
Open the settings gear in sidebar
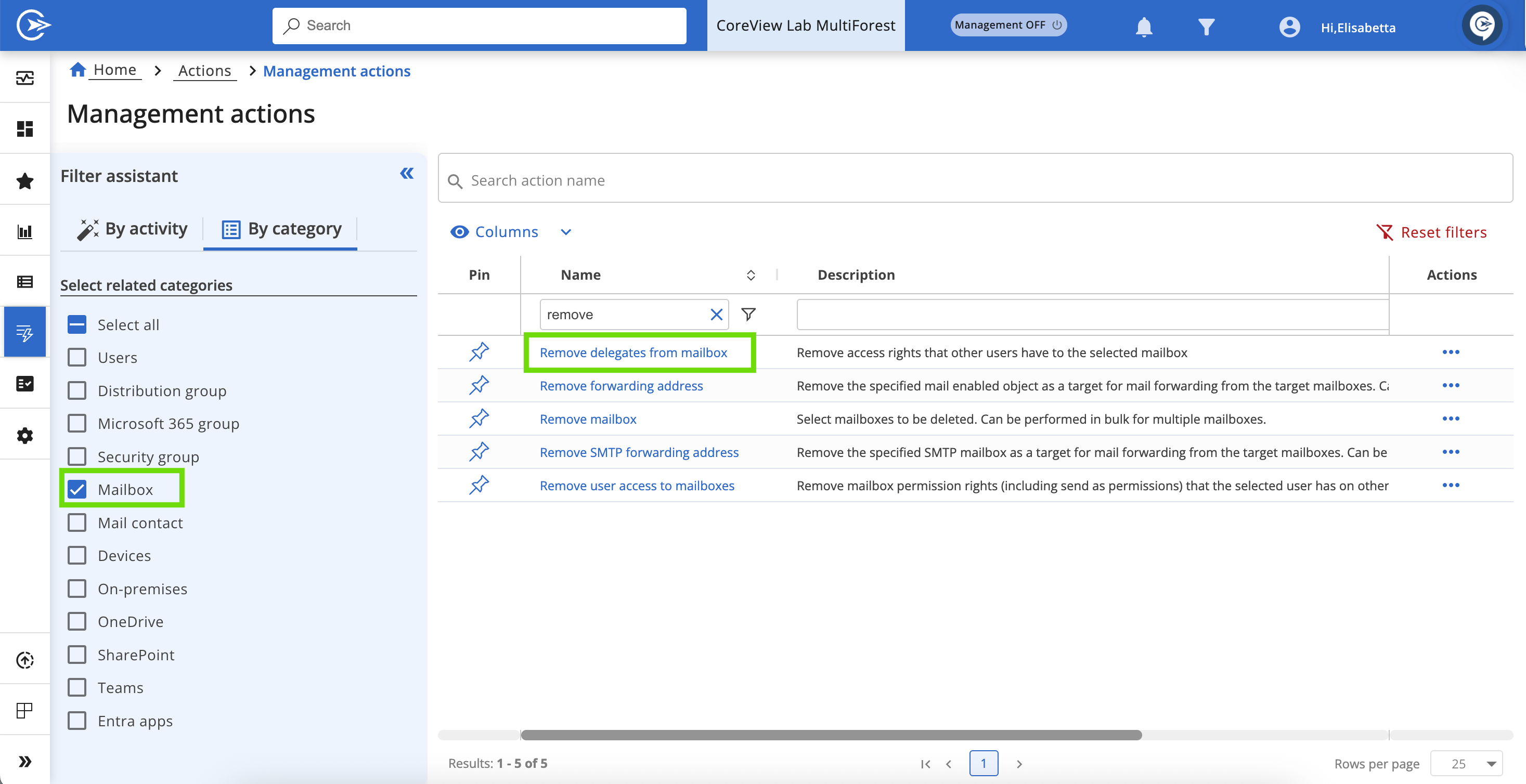tap(25, 435)
